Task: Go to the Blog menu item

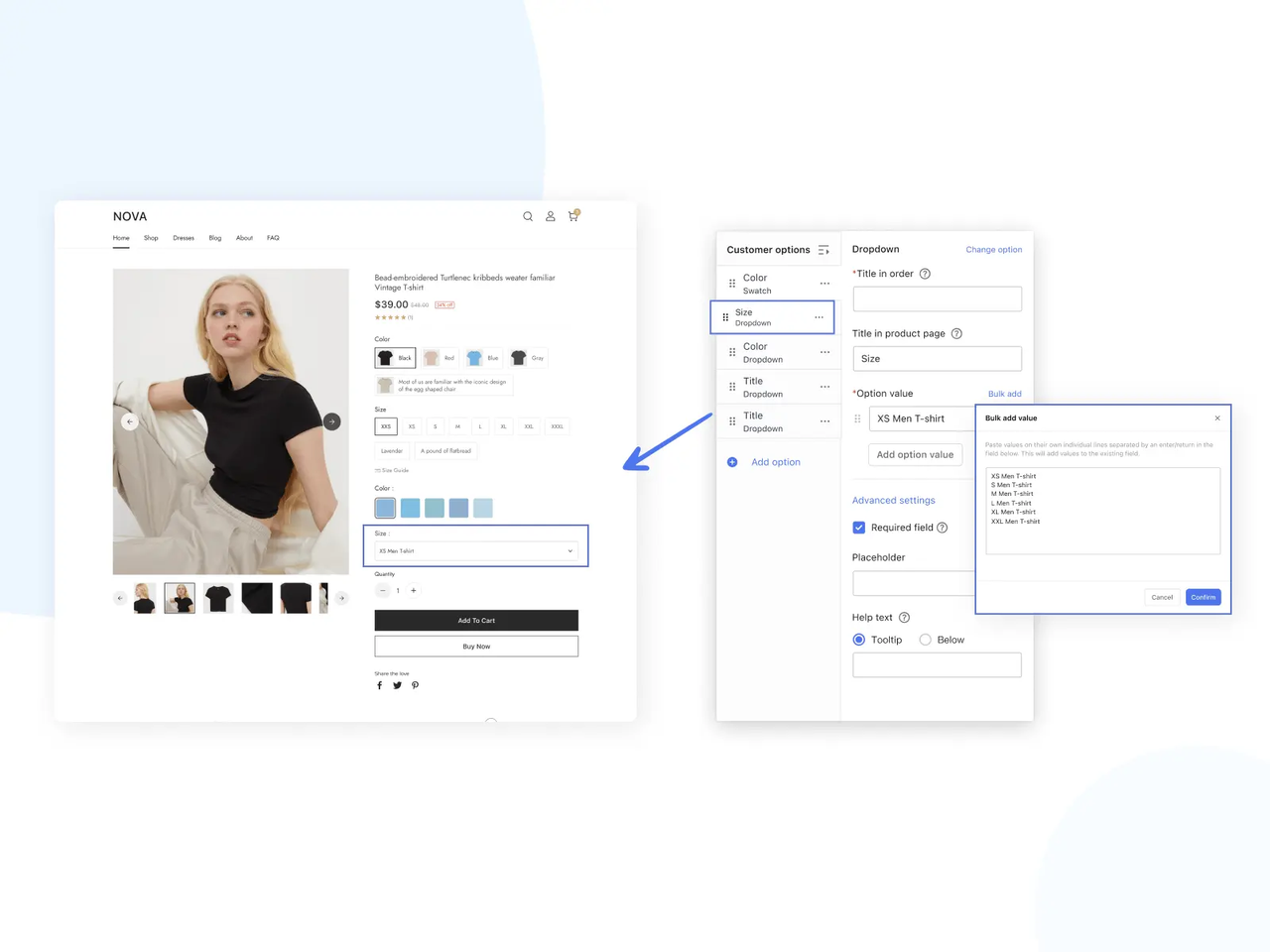Action: (x=215, y=238)
